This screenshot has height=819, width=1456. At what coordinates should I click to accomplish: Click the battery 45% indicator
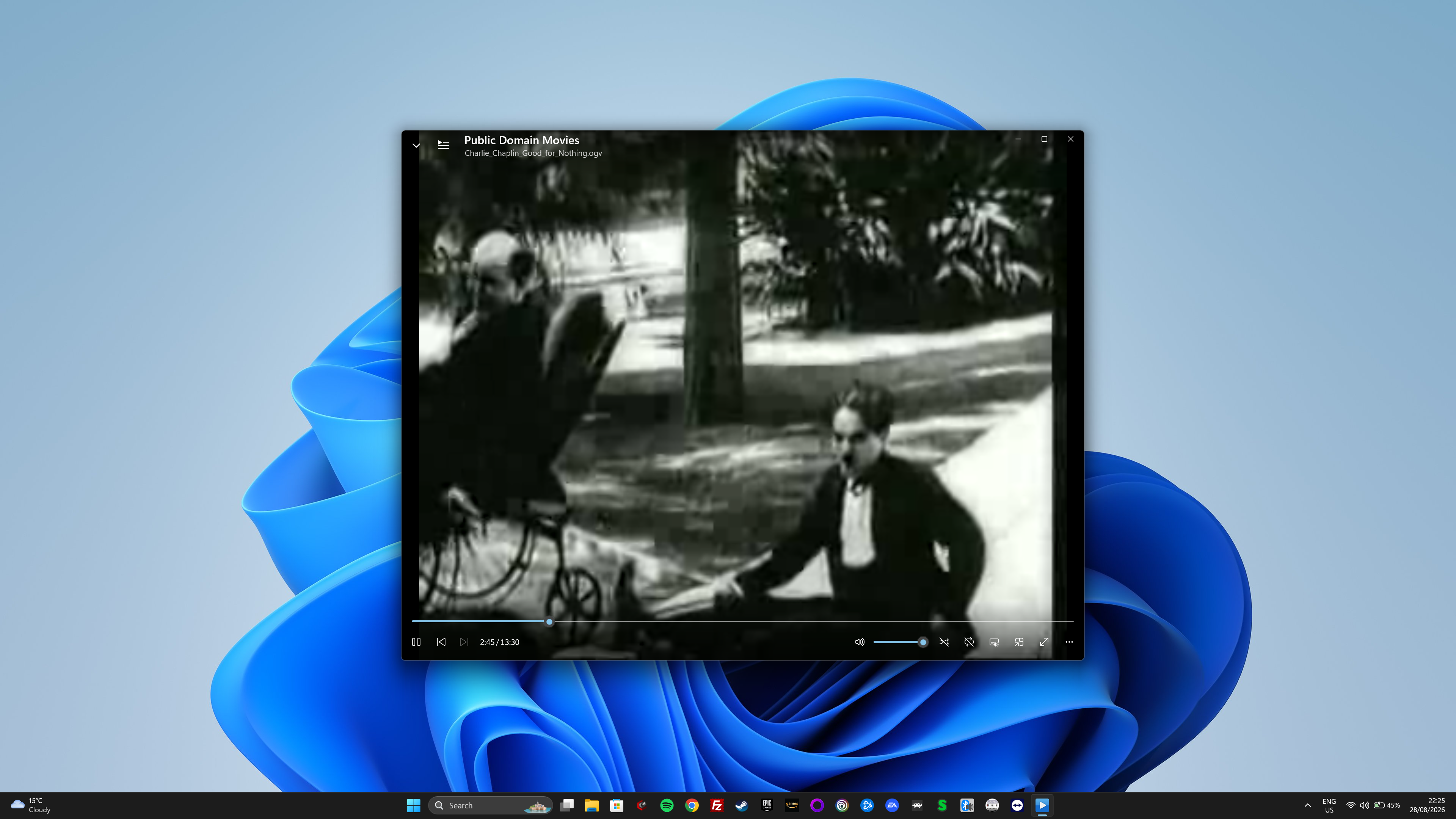click(x=1387, y=805)
